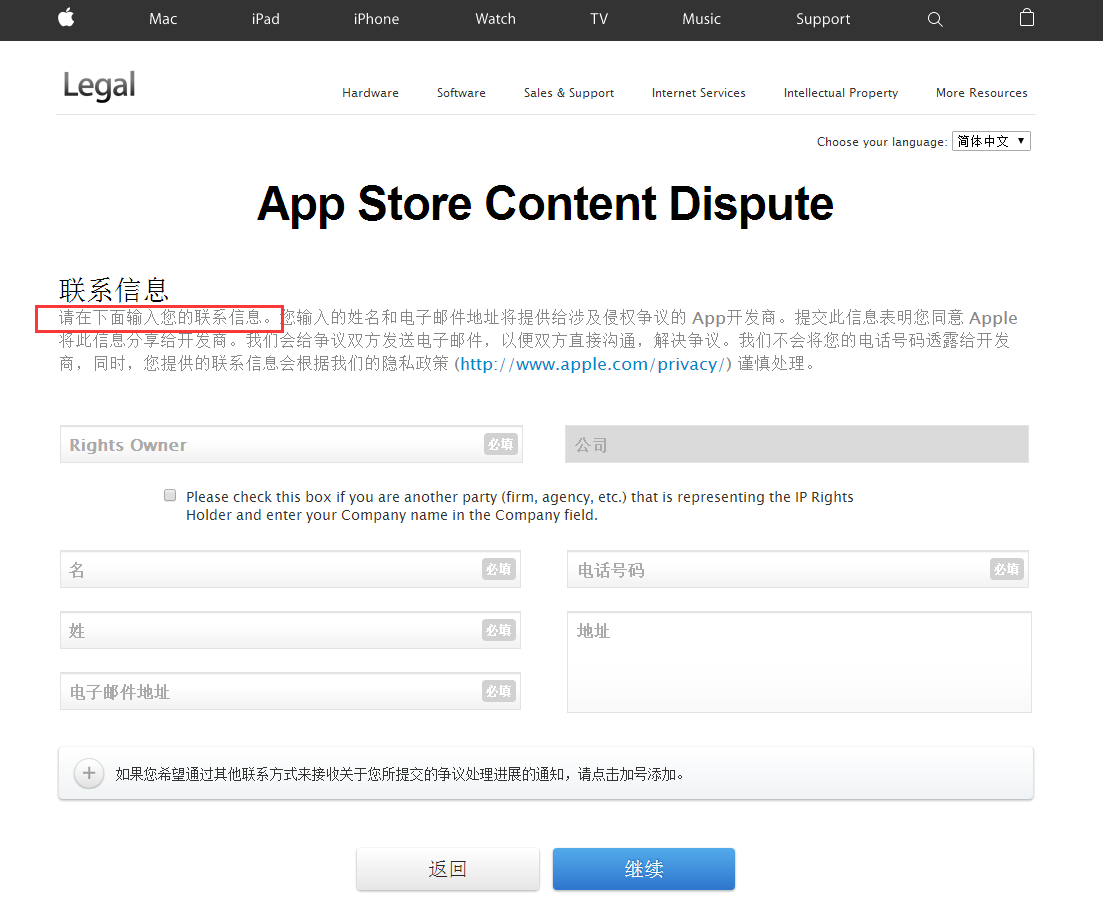Click the 返回 back button
Viewport: 1103px width, 911px height.
447,869
